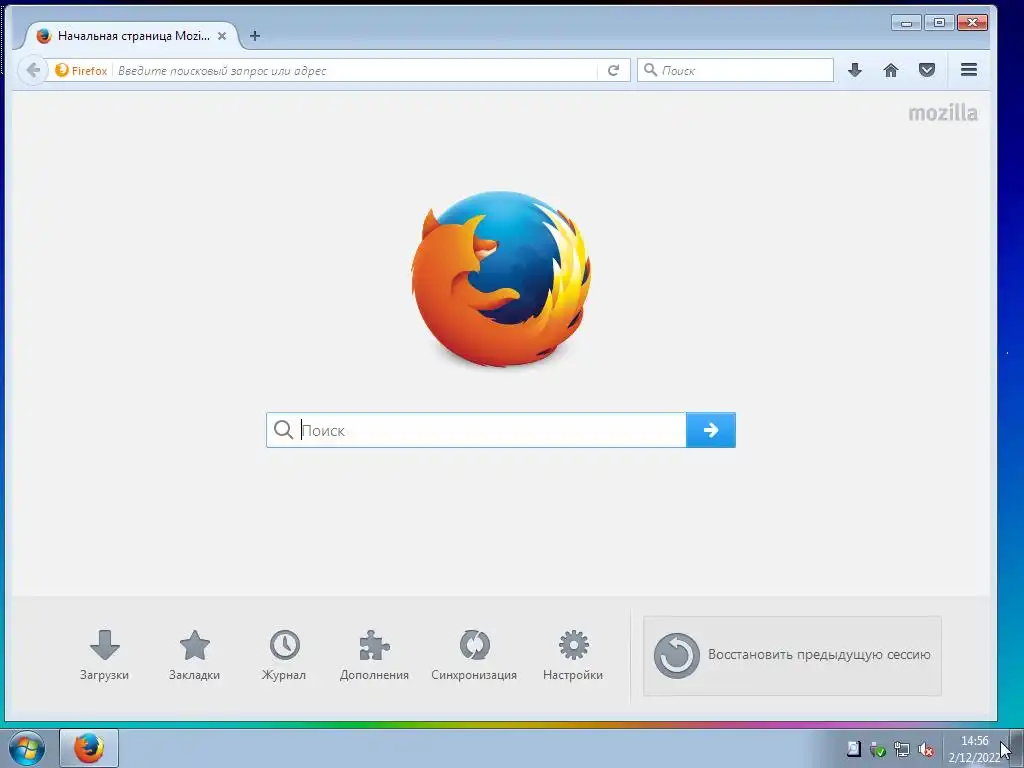Click the taskbar clock showing 14:56
Screen dimensions: 1024x768
pyautogui.click(x=974, y=749)
